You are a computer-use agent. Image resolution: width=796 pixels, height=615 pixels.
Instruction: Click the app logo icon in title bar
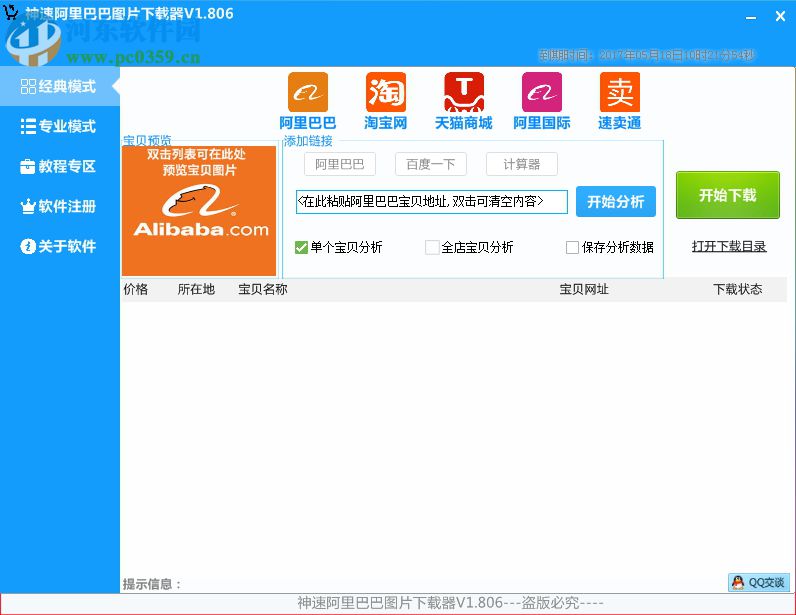pos(11,12)
